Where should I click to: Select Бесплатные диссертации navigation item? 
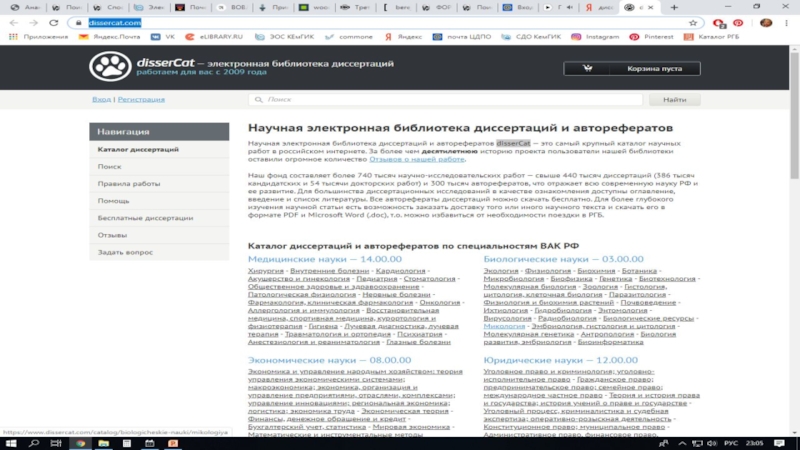138,218
